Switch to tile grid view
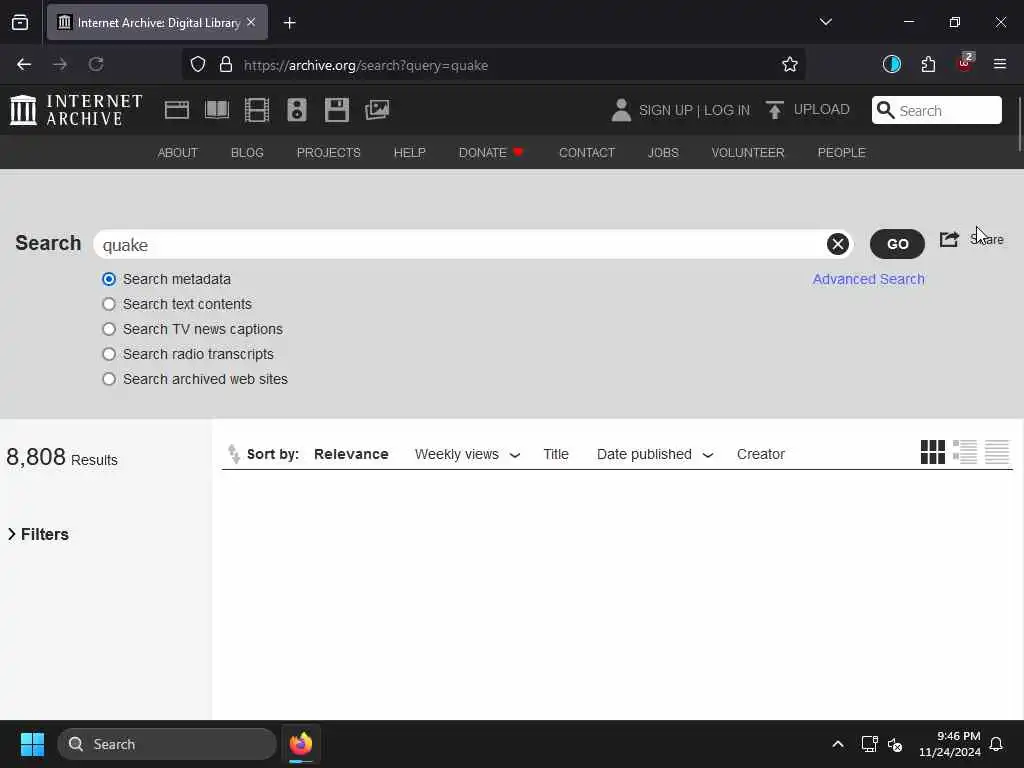 point(933,452)
